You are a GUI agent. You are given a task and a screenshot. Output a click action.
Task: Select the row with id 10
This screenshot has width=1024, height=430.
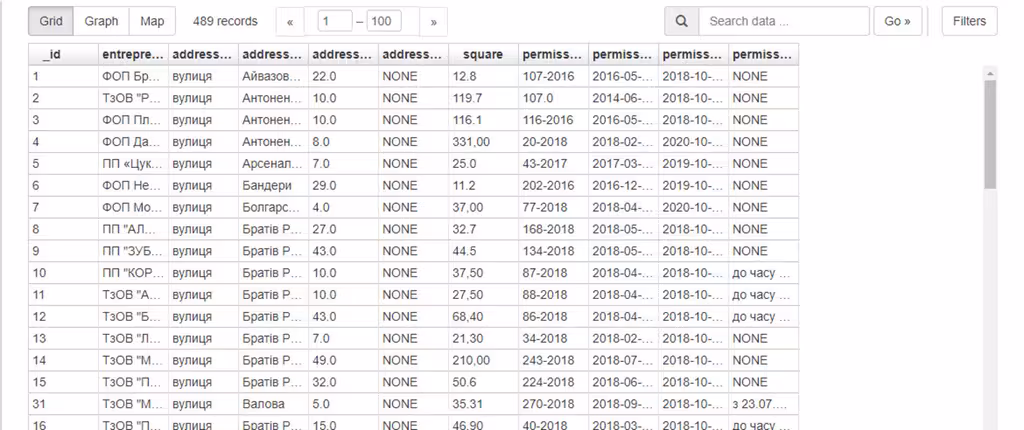[63, 273]
